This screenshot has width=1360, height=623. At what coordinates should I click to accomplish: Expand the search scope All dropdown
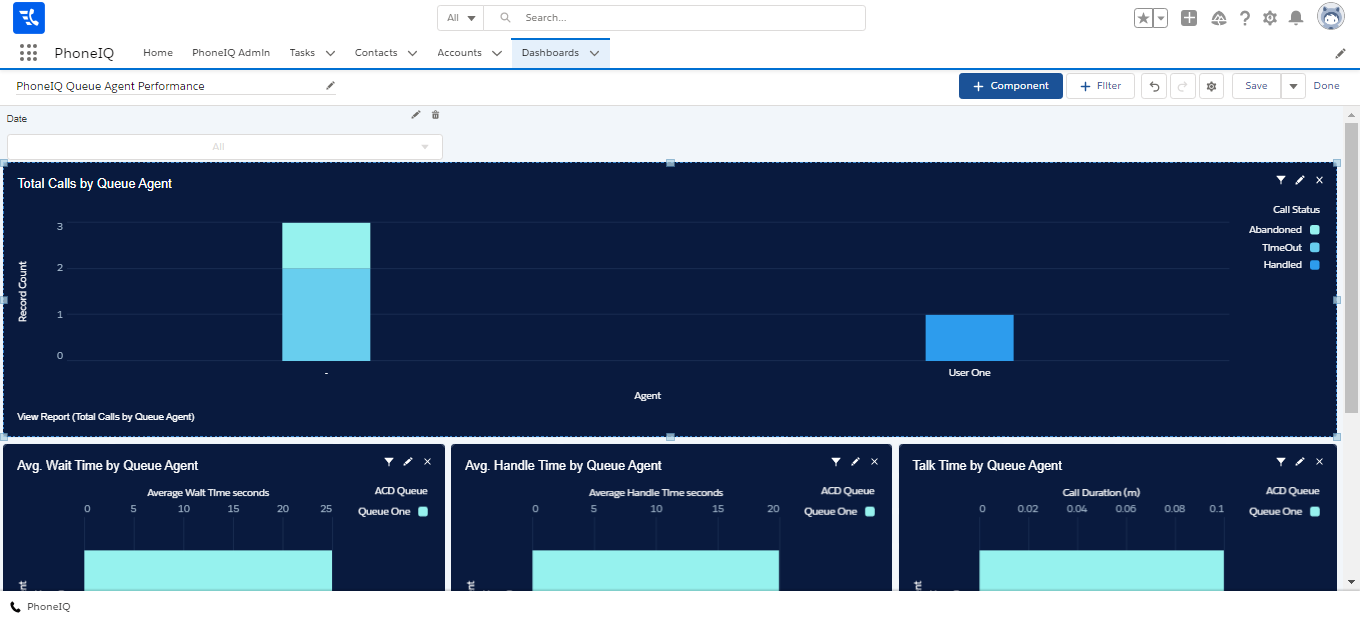460,18
